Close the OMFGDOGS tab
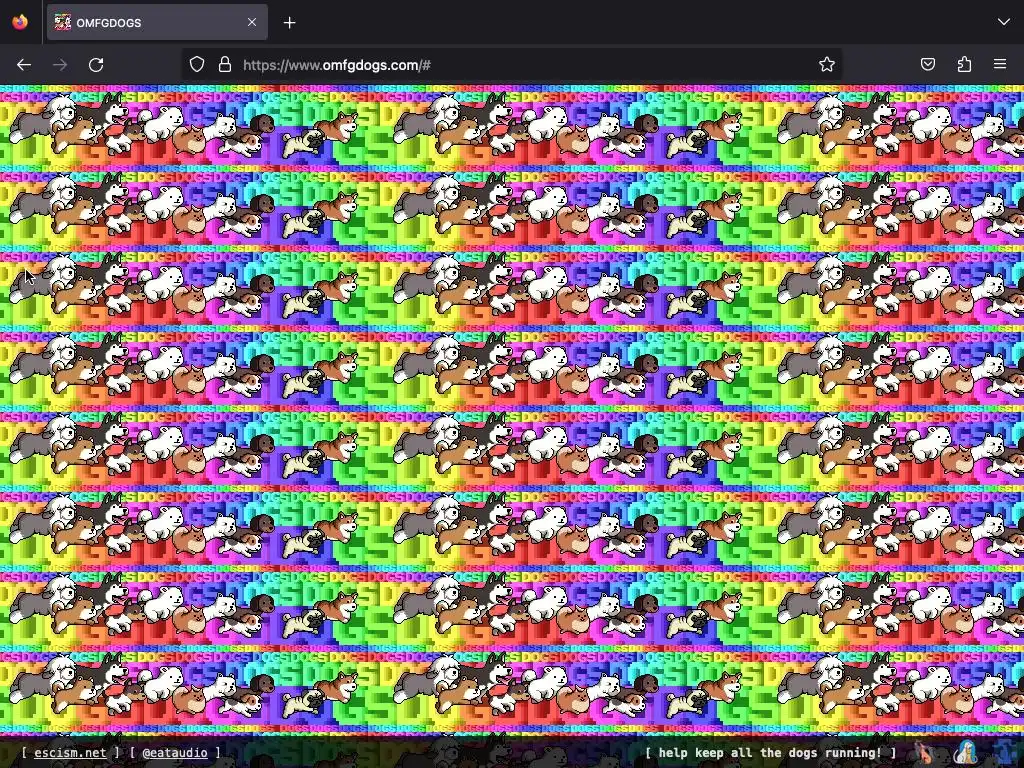The width and height of the screenshot is (1024, 768). (x=252, y=22)
